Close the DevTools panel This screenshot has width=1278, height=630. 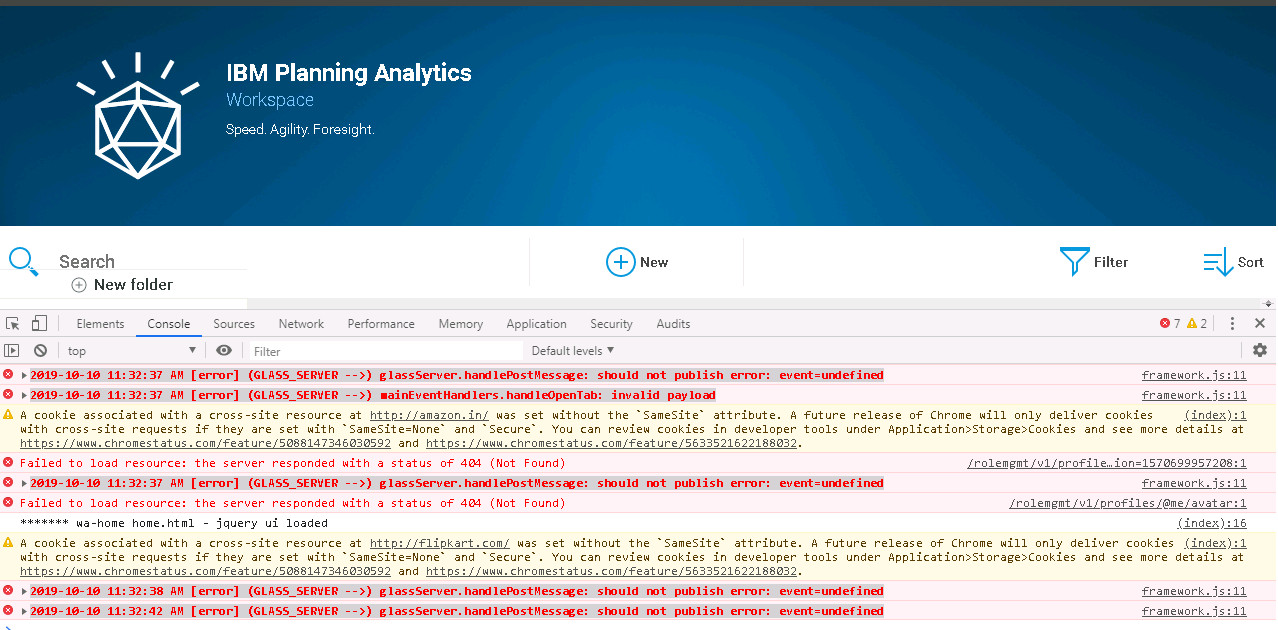tap(1260, 323)
